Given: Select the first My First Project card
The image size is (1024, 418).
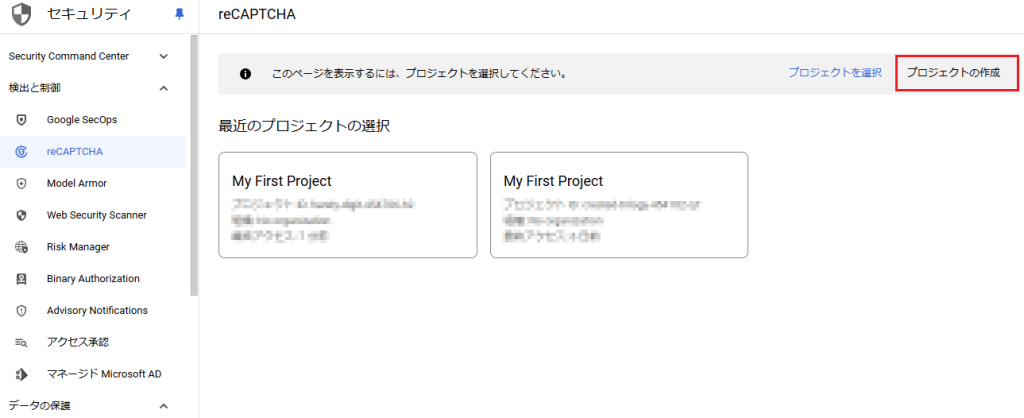Looking at the screenshot, I should 347,205.
